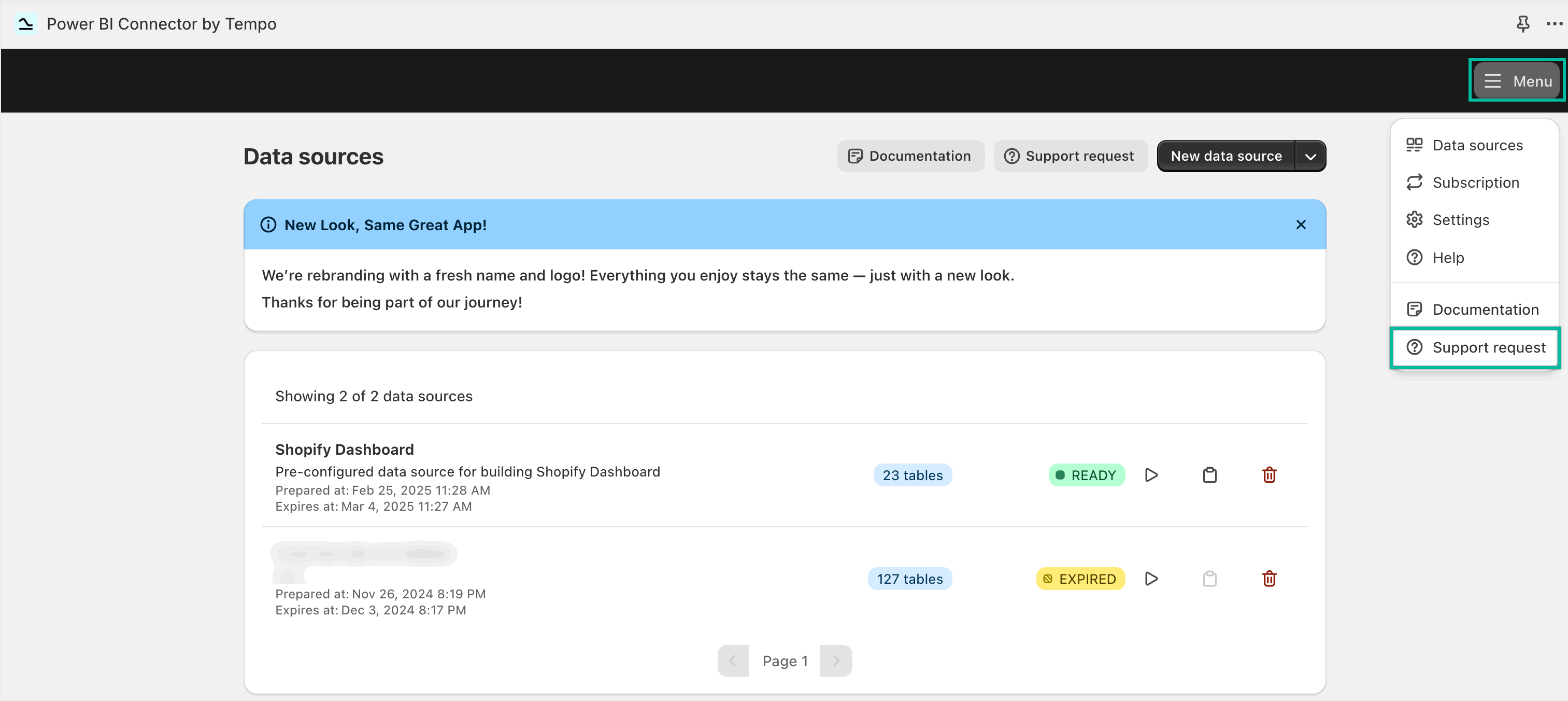Dismiss the New Look announcement banner
Image resolution: width=1568 pixels, height=701 pixels.
pos(1301,224)
